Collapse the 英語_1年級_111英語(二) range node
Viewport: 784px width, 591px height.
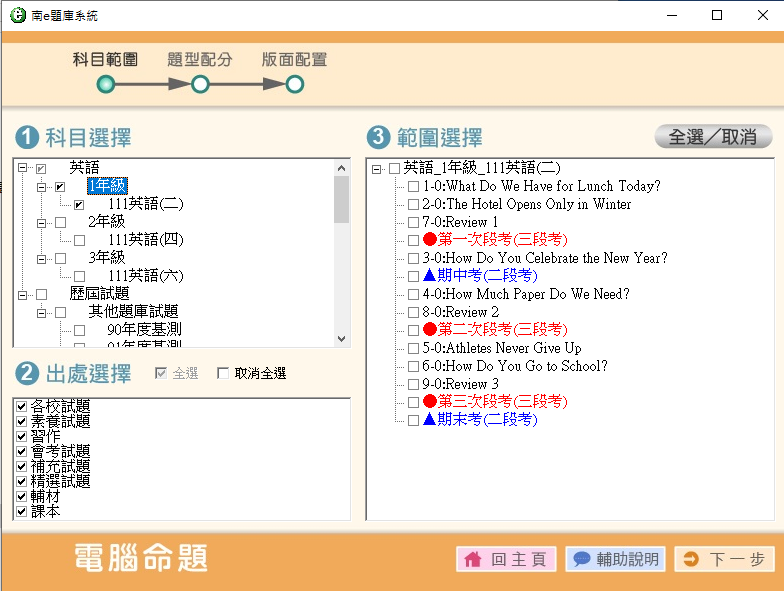pyautogui.click(x=377, y=169)
